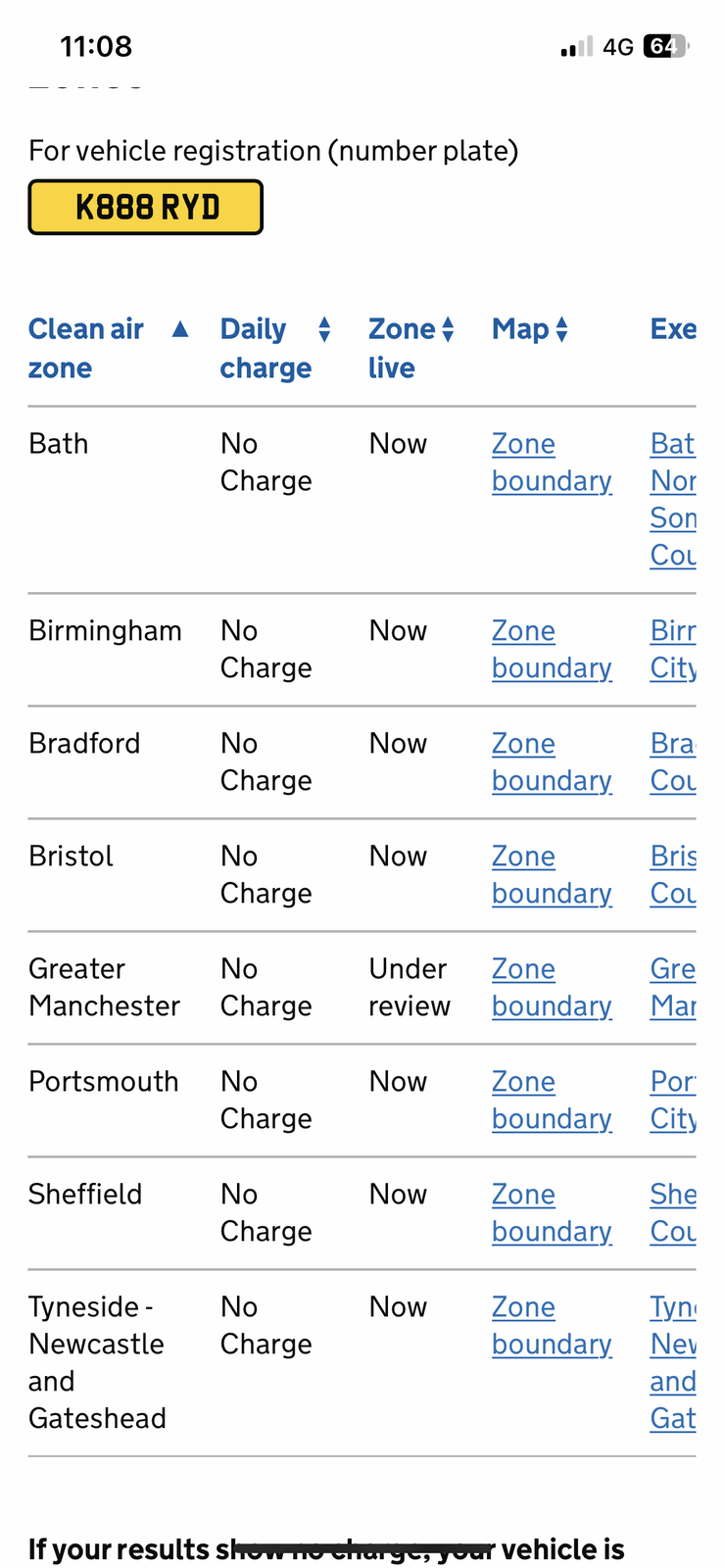The image size is (724, 1568).
Task: Sort by Clean air zone column arrow
Action: tap(180, 329)
